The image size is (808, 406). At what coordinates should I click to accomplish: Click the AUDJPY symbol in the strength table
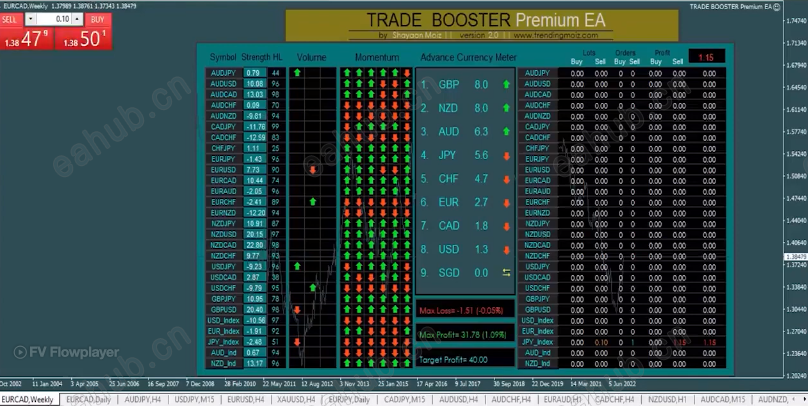pyautogui.click(x=223, y=73)
